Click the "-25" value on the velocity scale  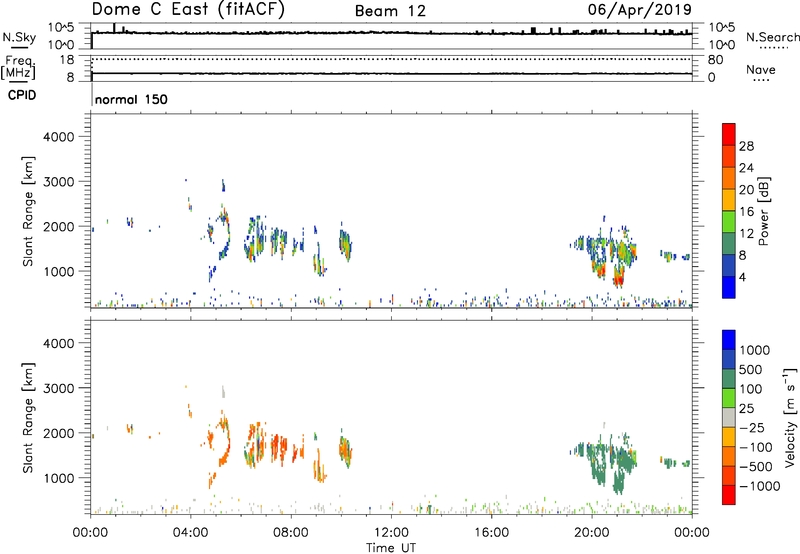752,427
